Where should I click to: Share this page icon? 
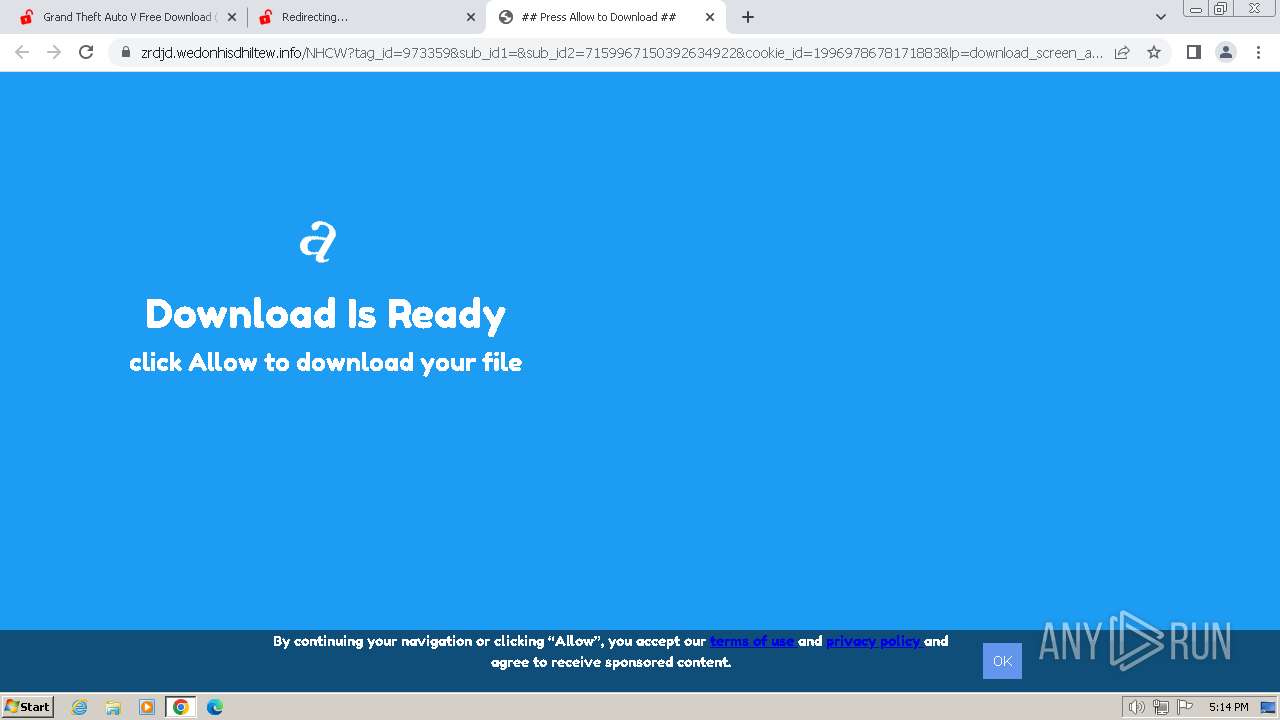1122,52
